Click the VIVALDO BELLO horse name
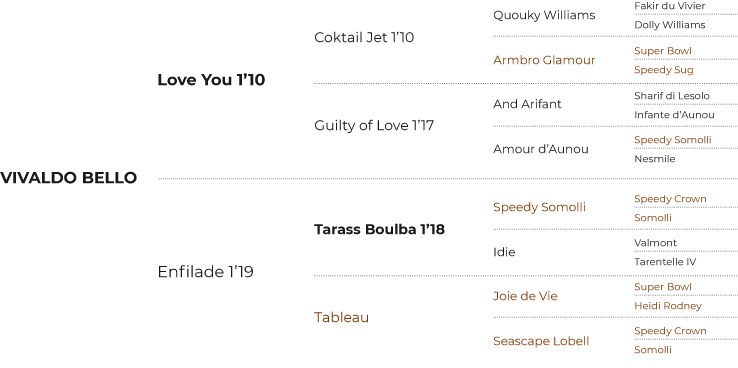Image resolution: width=738 pixels, height=368 pixels. pos(69,178)
